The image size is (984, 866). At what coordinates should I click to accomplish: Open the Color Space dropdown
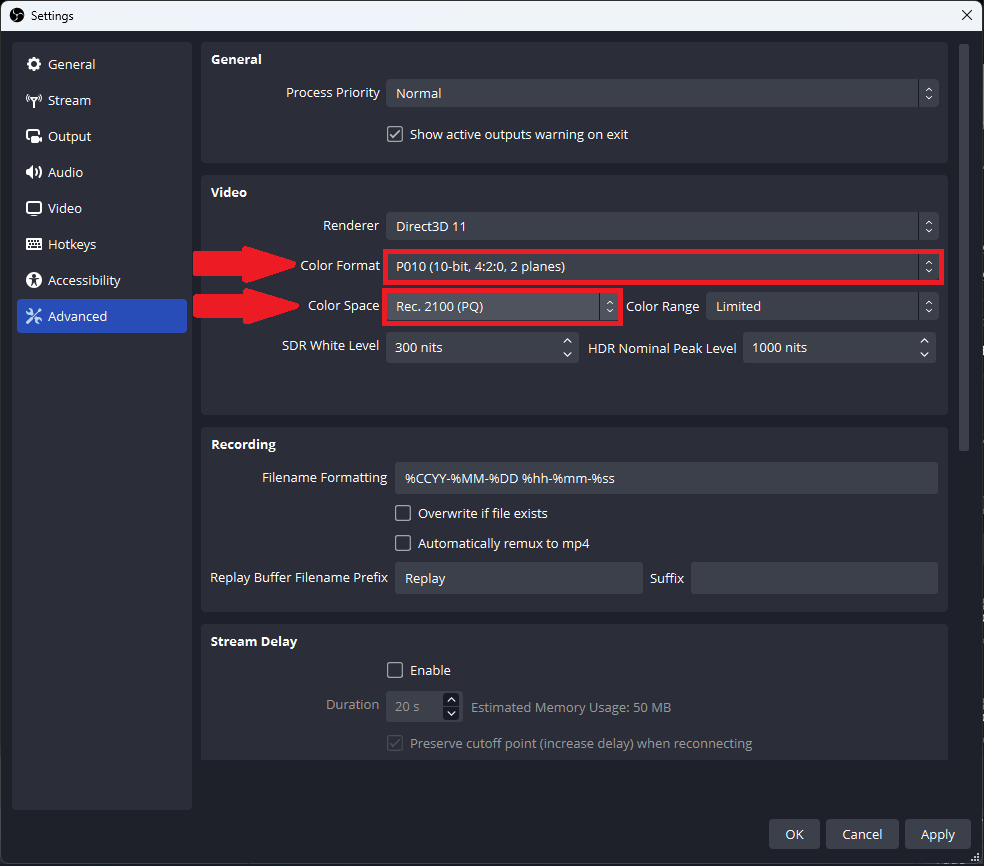[x=503, y=307]
